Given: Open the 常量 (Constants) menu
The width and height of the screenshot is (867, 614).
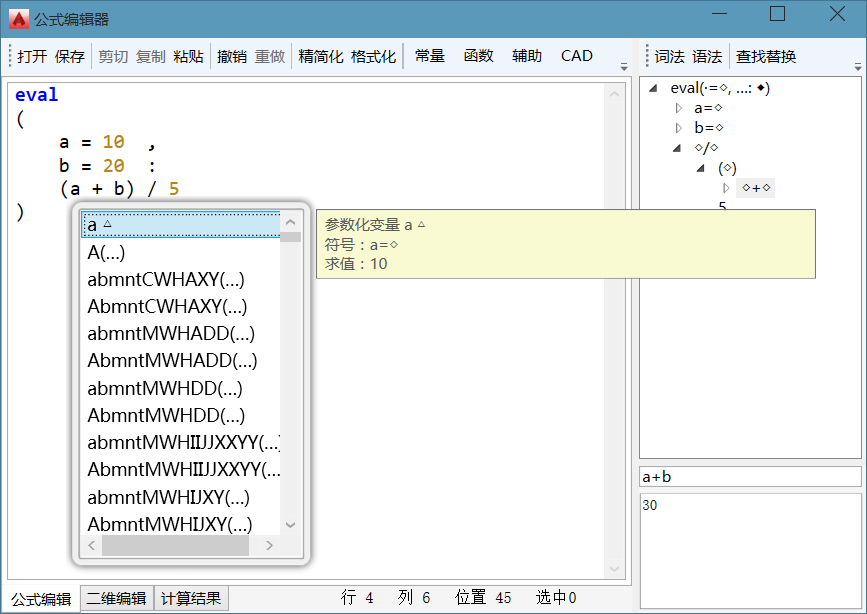Looking at the screenshot, I should pyautogui.click(x=430, y=56).
